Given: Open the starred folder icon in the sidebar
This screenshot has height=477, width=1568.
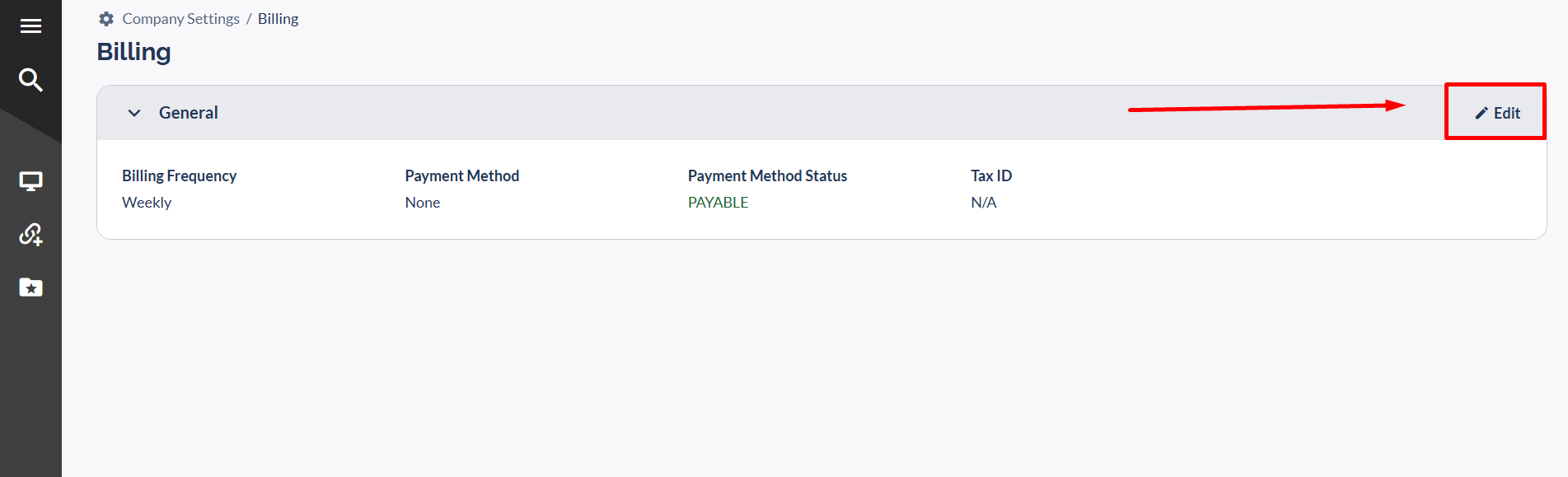Looking at the screenshot, I should [x=31, y=287].
